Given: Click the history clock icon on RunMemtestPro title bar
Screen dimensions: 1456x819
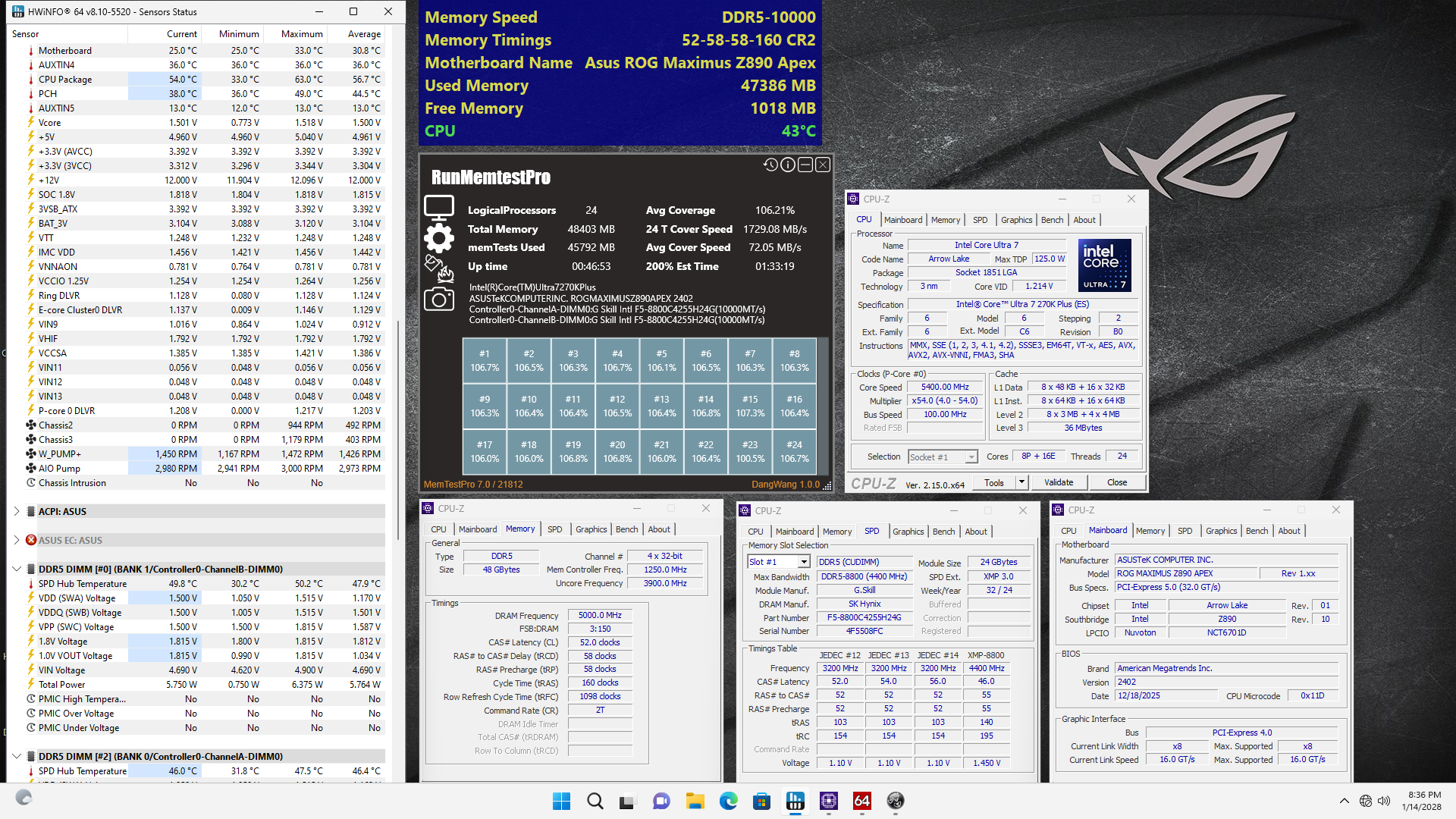Looking at the screenshot, I should coord(770,165).
